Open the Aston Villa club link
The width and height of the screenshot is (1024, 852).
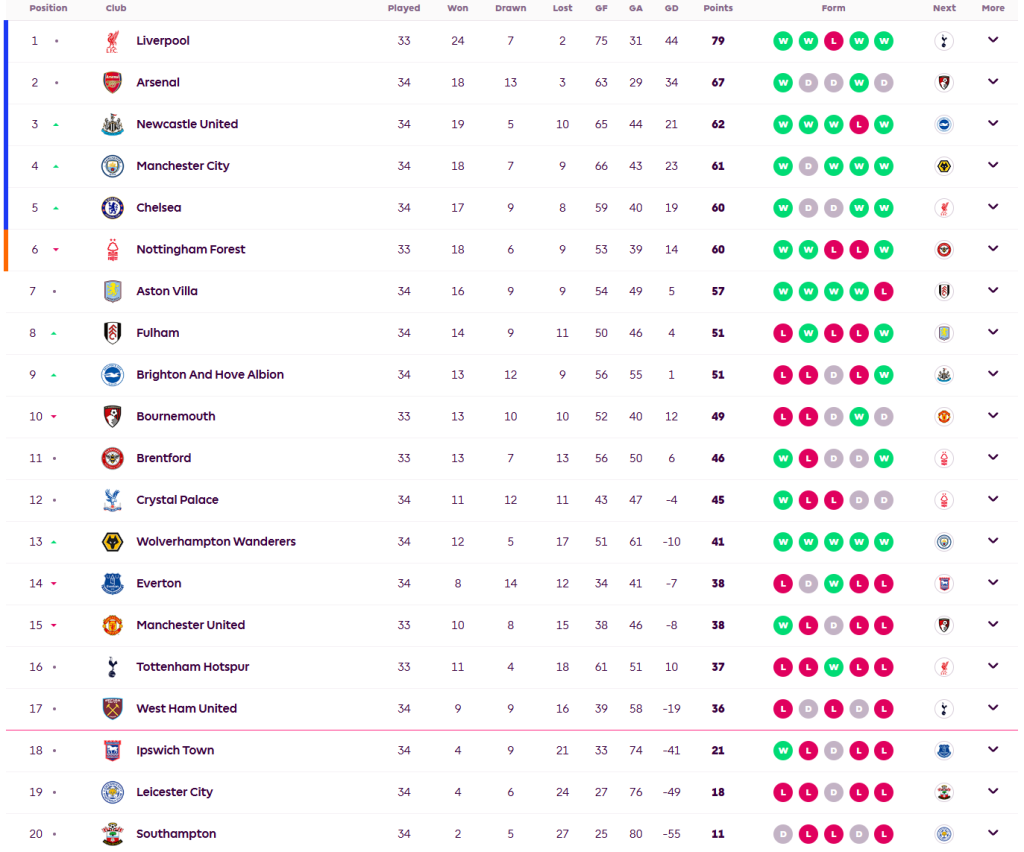tap(167, 291)
